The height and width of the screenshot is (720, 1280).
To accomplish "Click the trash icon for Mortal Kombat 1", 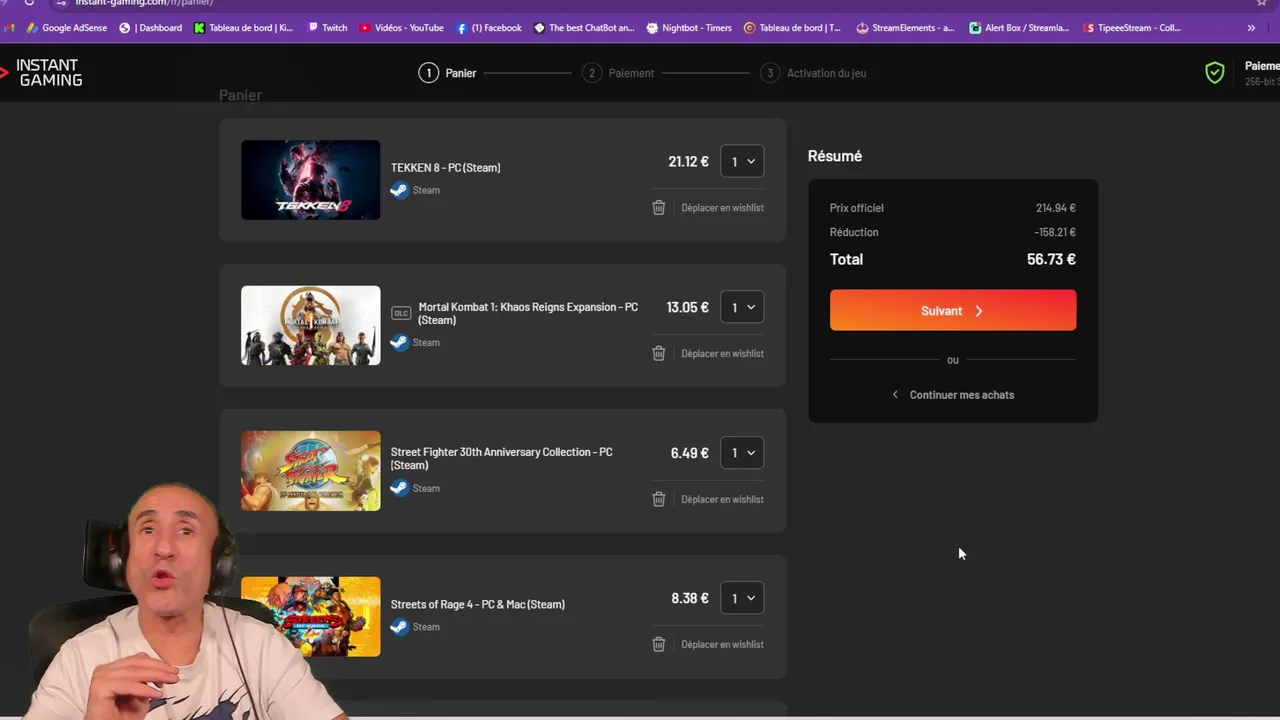I will (658, 353).
